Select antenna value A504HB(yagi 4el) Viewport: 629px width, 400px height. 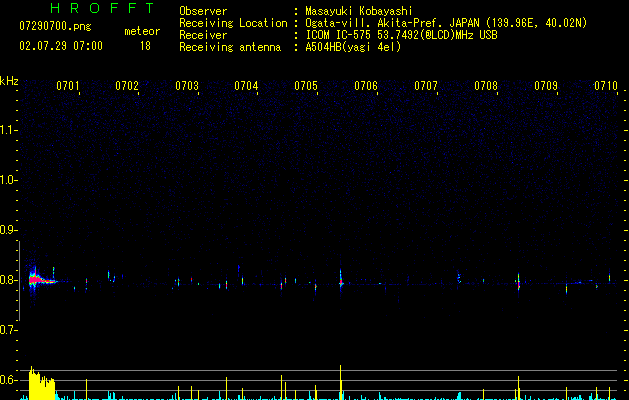353,47
